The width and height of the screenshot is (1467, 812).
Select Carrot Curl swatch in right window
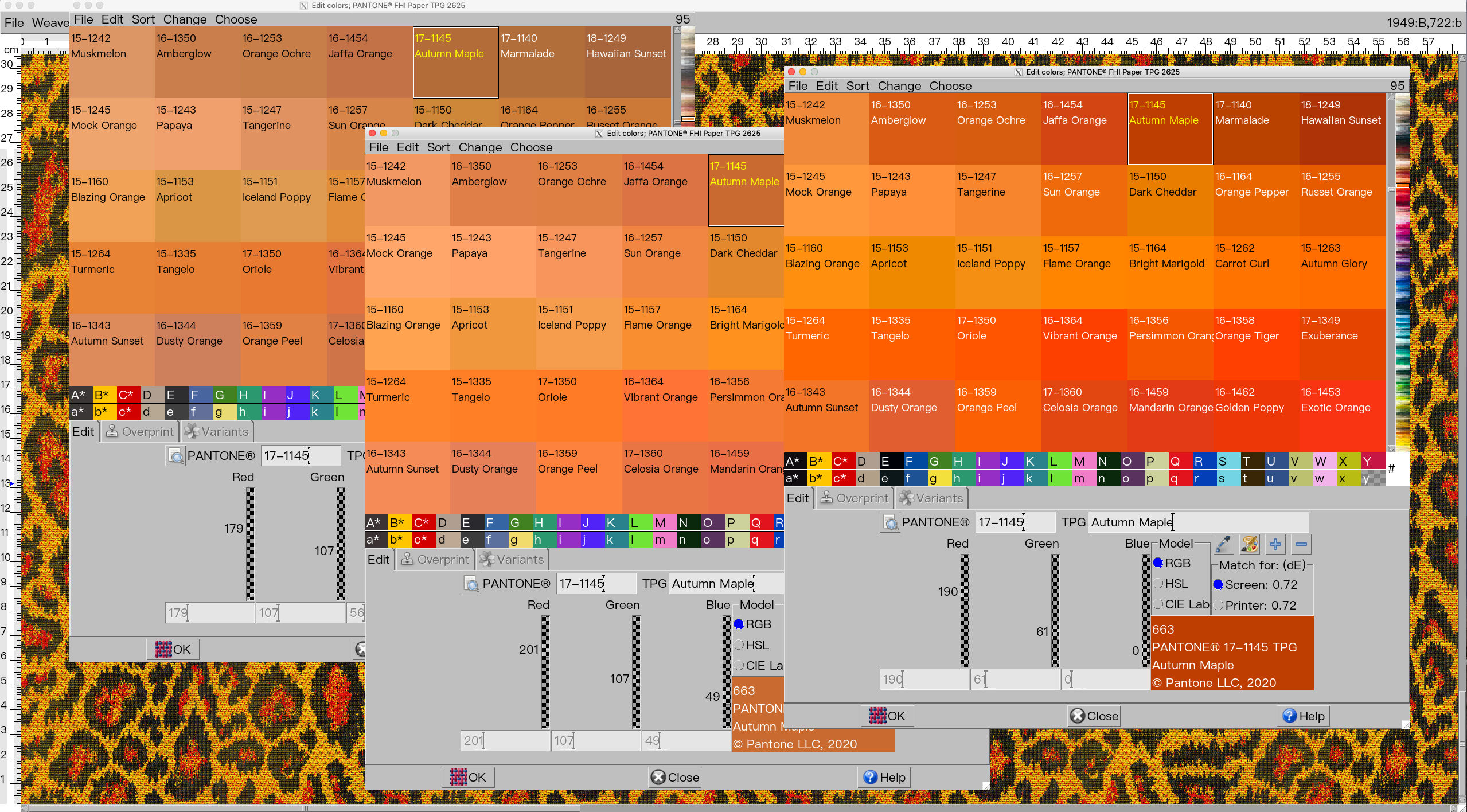coord(1257,272)
